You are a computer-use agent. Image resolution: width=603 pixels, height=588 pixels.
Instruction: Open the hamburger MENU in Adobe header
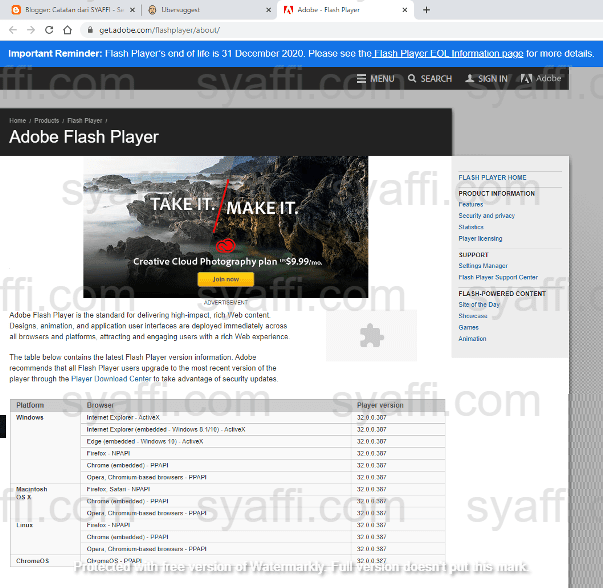pos(375,79)
